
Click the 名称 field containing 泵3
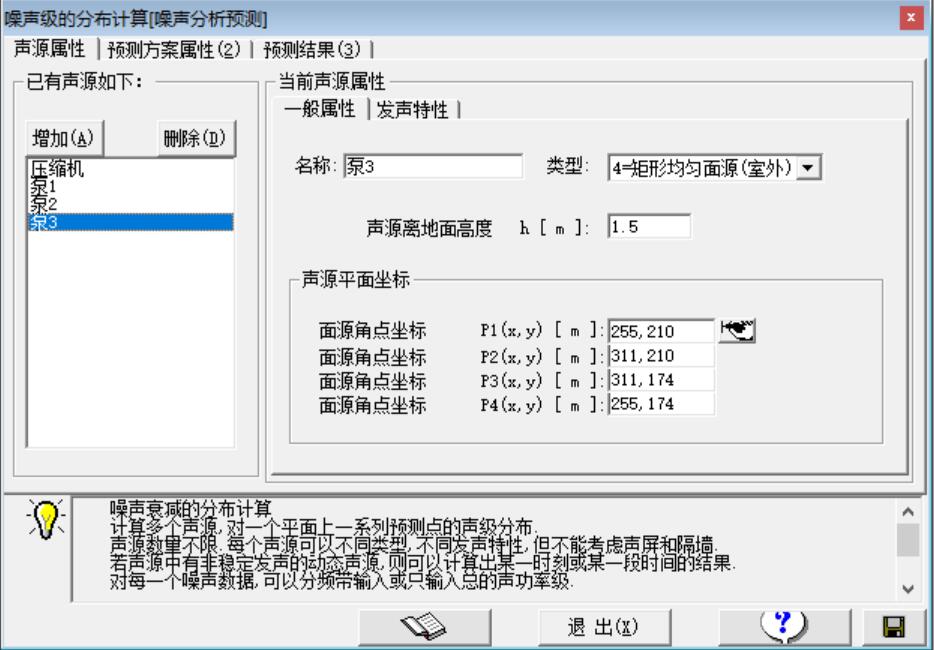coord(433,166)
